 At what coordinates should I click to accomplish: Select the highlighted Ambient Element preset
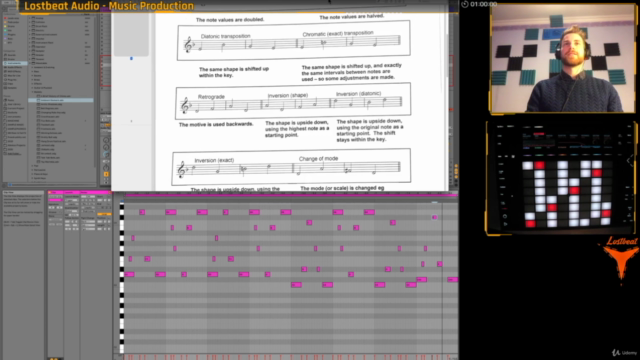point(61,100)
